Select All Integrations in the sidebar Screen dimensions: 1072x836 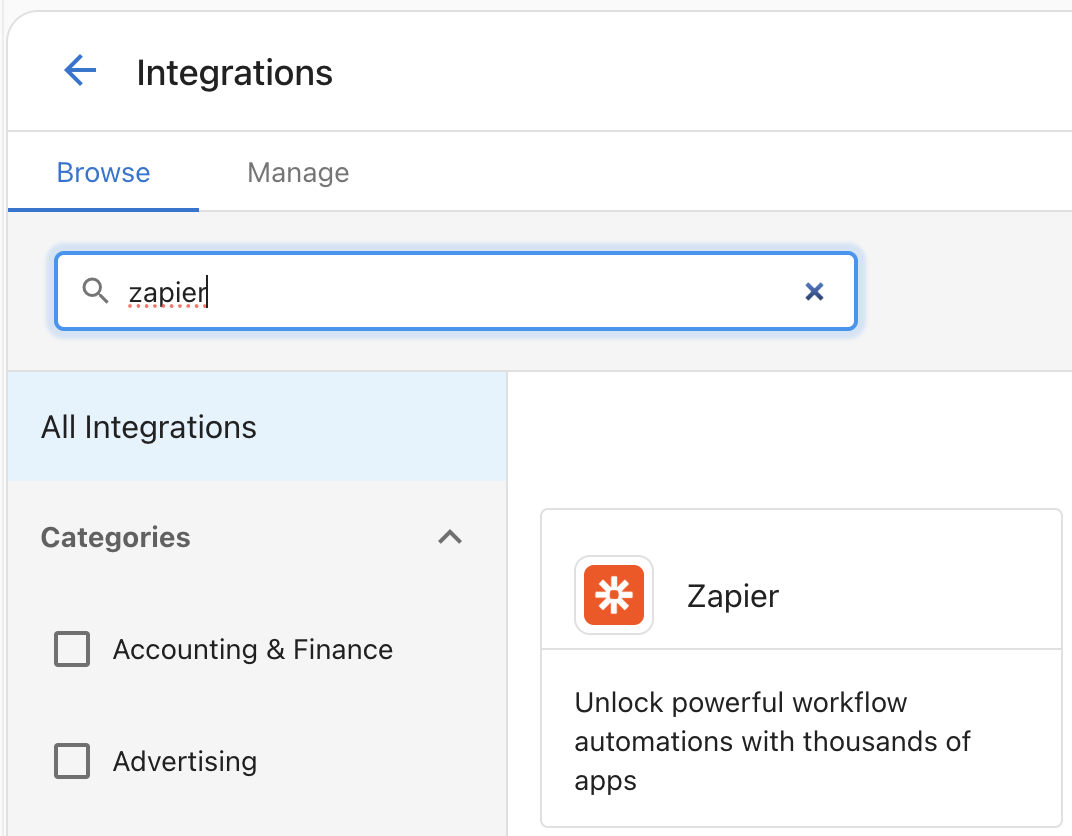(149, 427)
